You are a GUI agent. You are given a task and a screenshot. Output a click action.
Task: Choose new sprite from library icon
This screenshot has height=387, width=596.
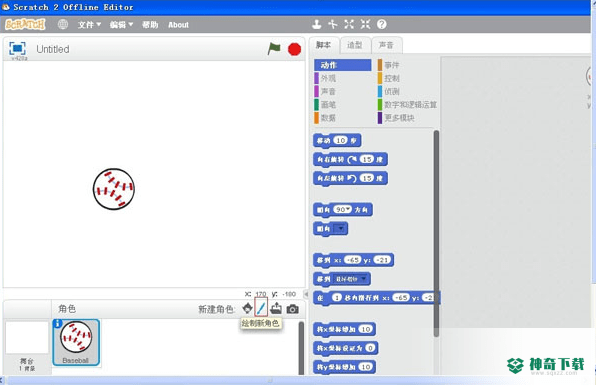[x=247, y=308]
